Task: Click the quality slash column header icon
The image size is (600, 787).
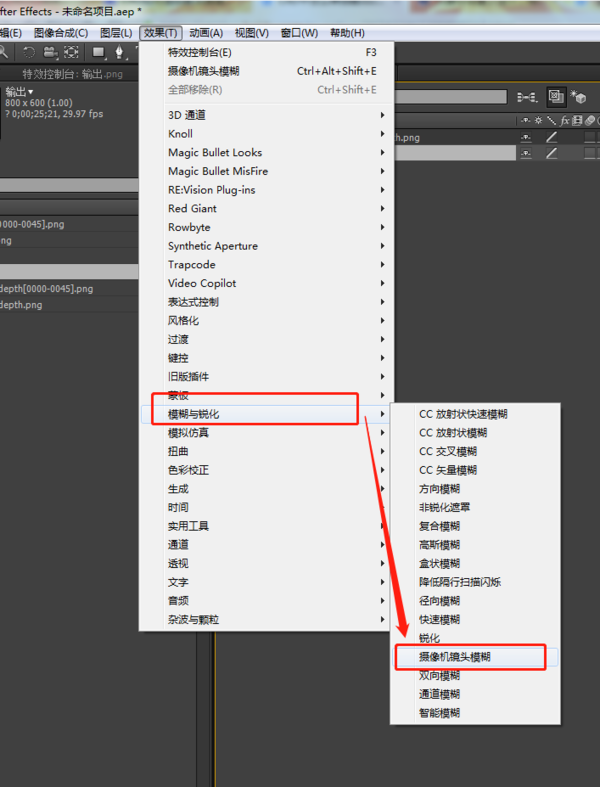Action: pyautogui.click(x=551, y=120)
